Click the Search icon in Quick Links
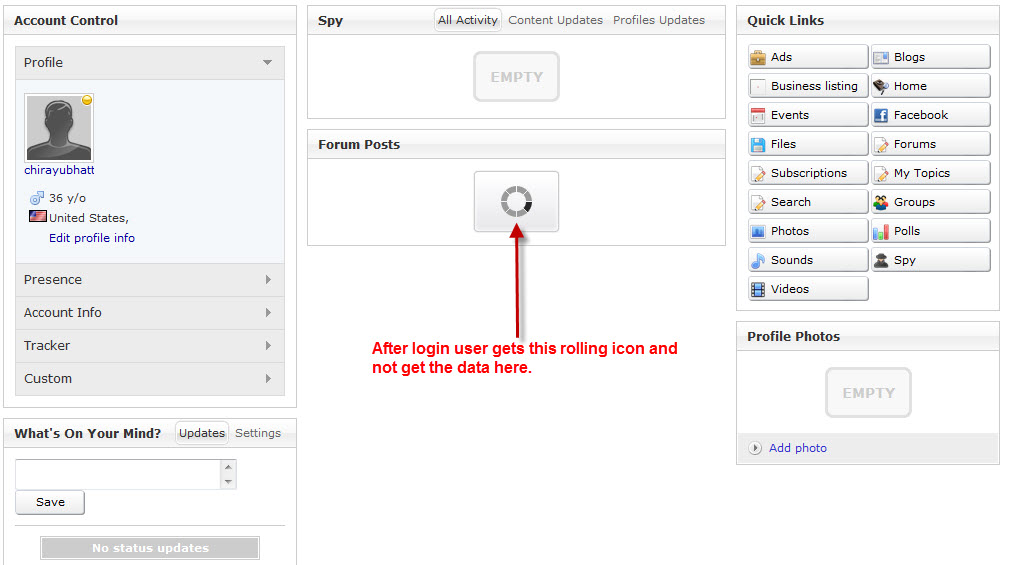 (x=758, y=202)
